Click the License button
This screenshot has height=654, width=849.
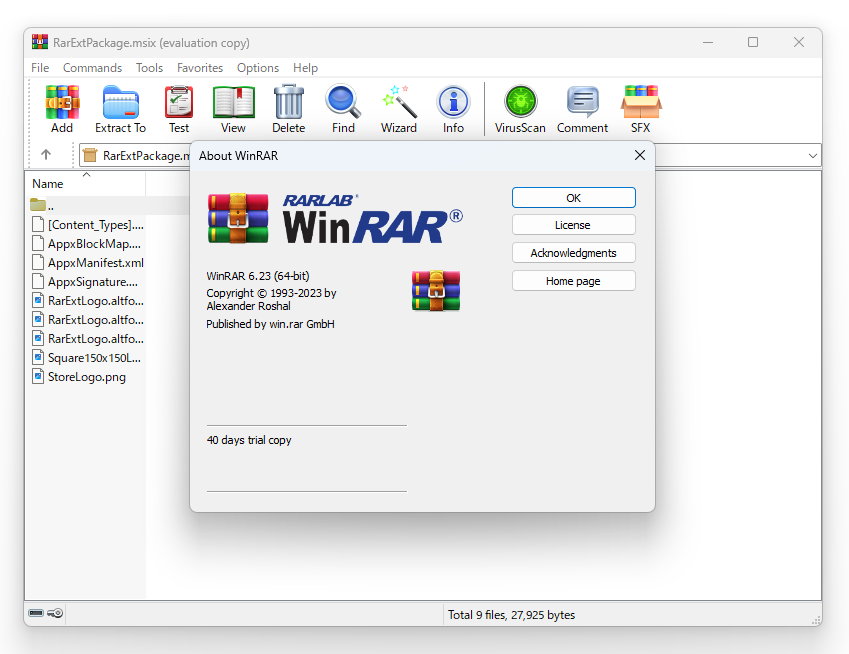(x=573, y=224)
